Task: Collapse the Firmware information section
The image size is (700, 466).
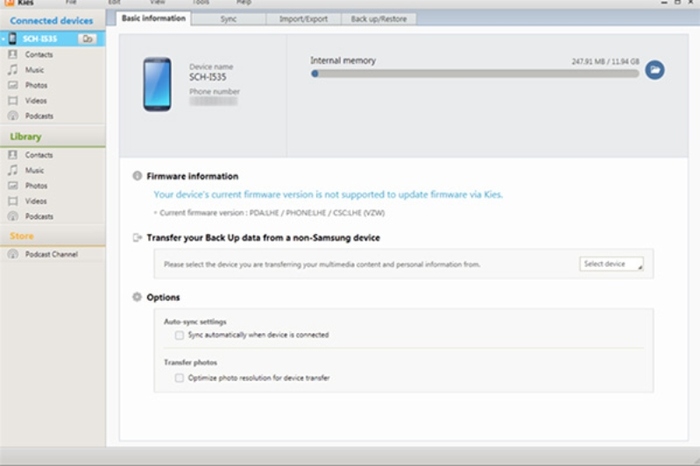Action: click(x=137, y=176)
